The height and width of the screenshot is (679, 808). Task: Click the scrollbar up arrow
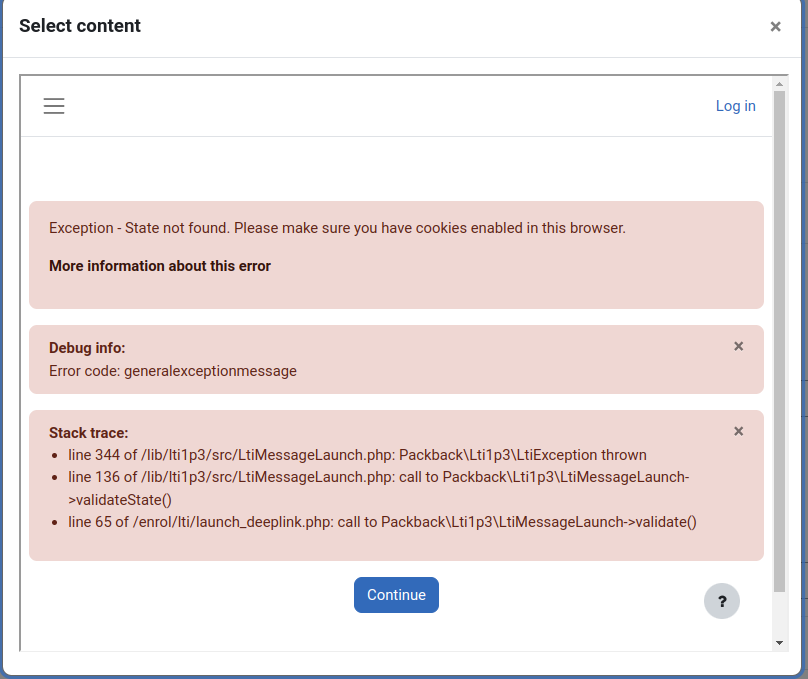tap(779, 84)
